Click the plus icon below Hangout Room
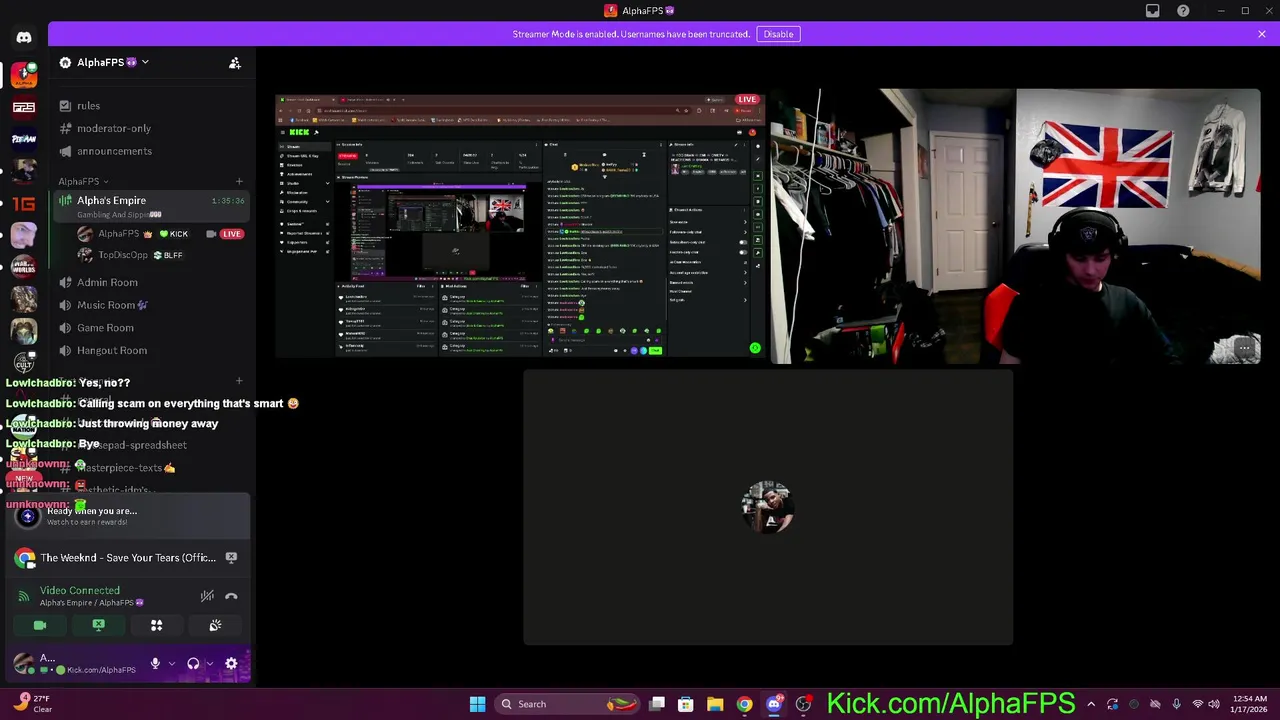Viewport: 1280px width, 720px height. point(239,381)
